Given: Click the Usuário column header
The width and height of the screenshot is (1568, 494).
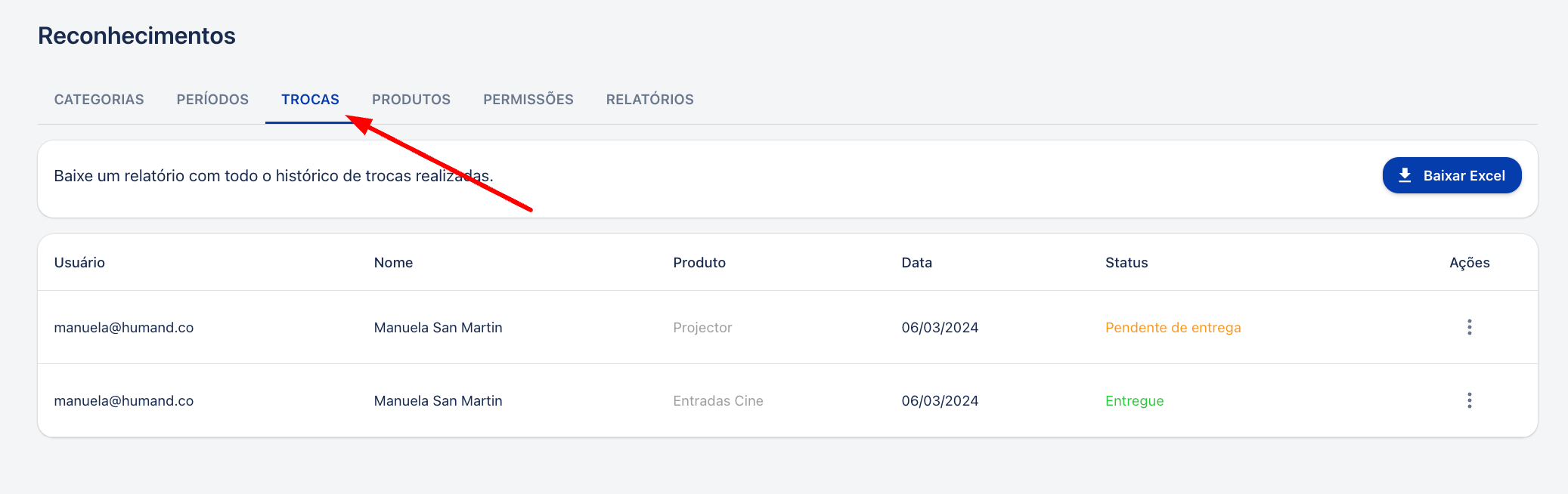Looking at the screenshot, I should coord(79,262).
